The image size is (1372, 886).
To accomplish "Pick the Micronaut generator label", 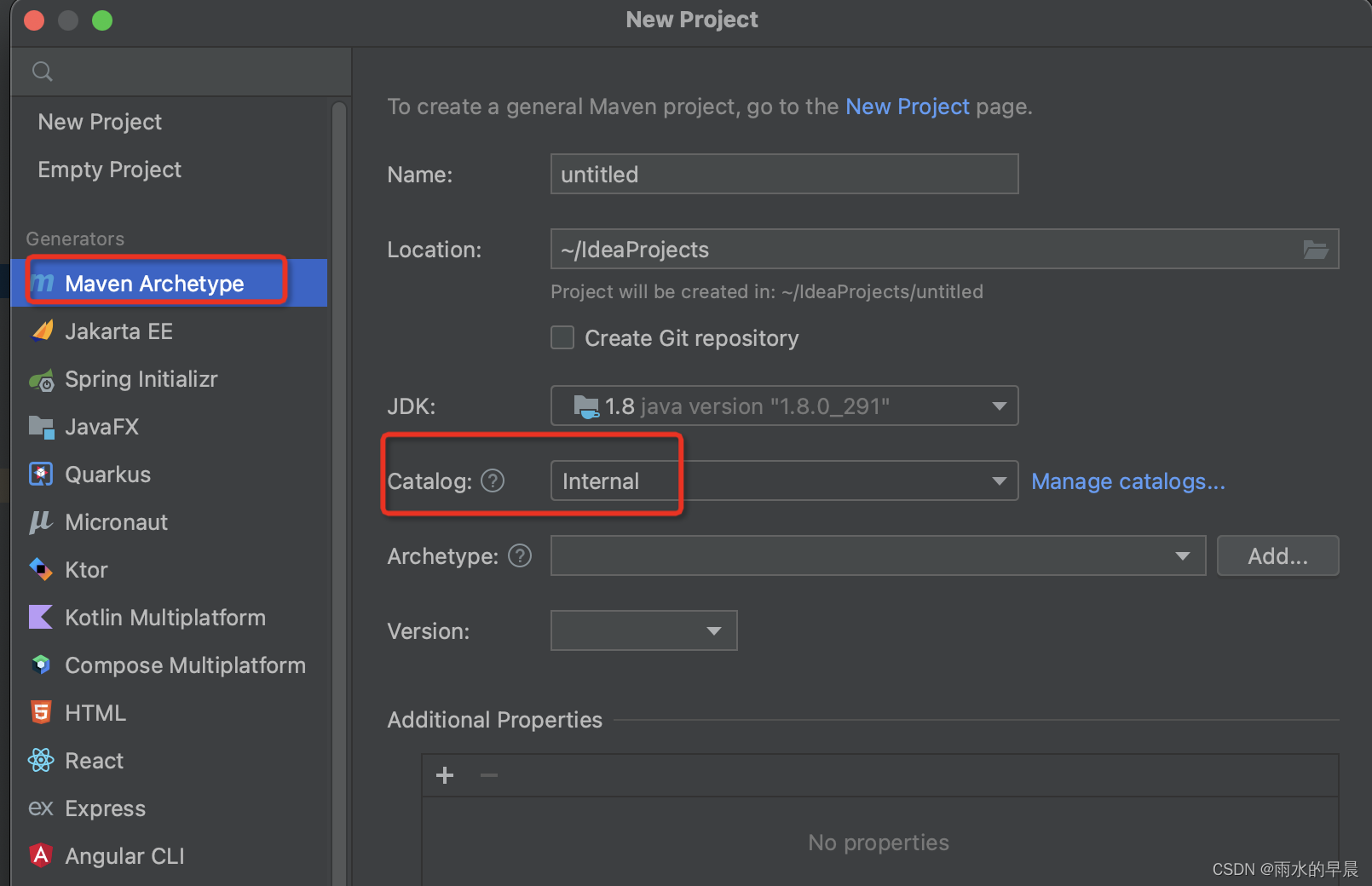I will point(116,522).
